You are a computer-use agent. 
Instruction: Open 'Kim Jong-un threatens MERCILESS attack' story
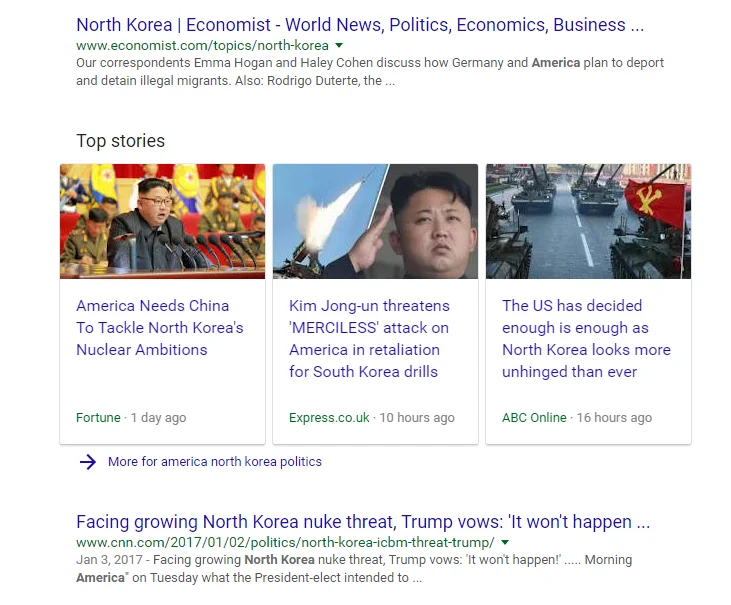point(369,339)
